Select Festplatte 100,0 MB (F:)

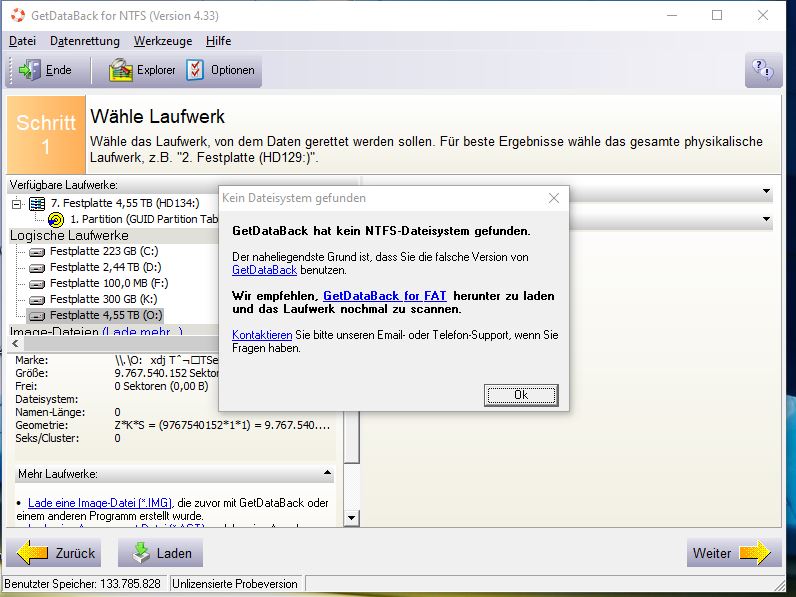[109, 283]
